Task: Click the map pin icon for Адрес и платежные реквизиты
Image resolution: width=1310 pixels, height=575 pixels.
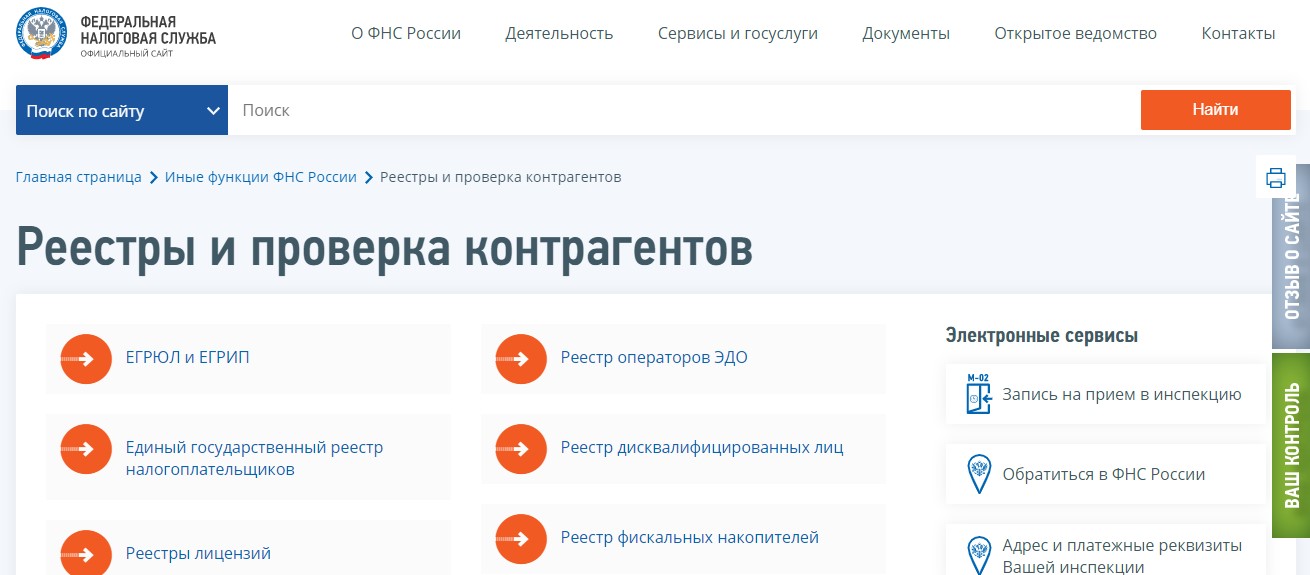Action: click(978, 555)
